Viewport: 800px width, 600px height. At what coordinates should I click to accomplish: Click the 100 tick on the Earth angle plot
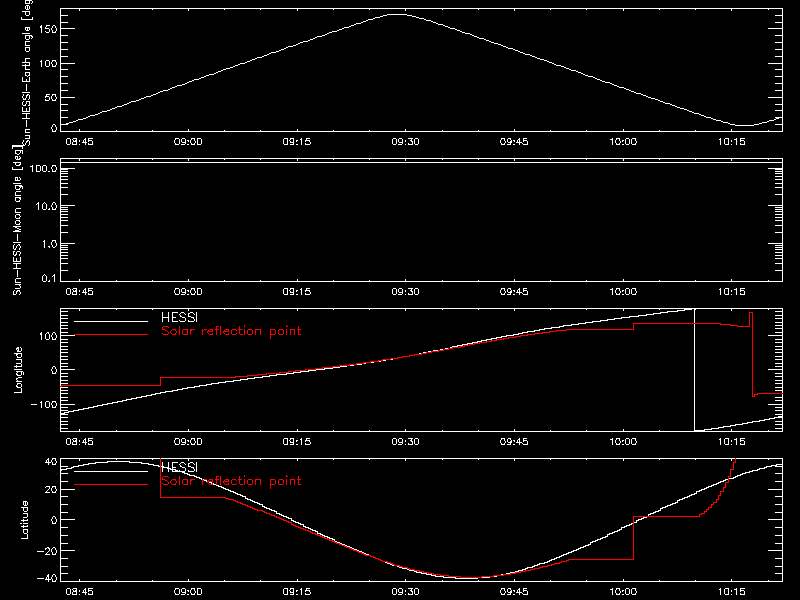pyautogui.click(x=47, y=64)
